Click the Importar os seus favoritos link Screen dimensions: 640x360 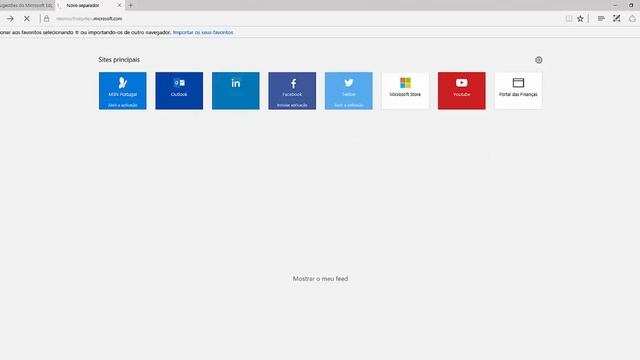(203, 32)
